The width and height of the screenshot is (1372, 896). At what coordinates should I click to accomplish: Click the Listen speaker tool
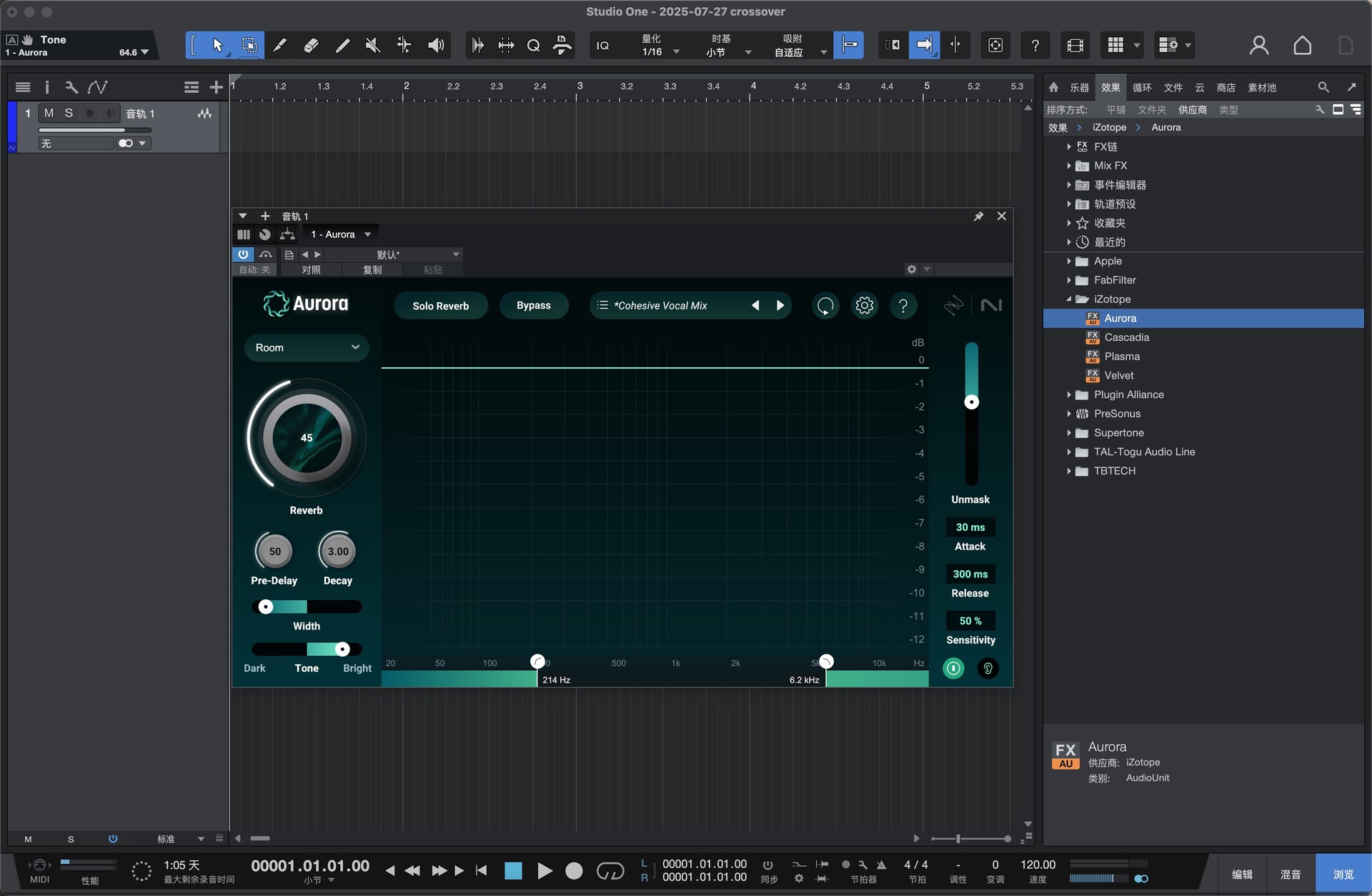[x=436, y=46]
